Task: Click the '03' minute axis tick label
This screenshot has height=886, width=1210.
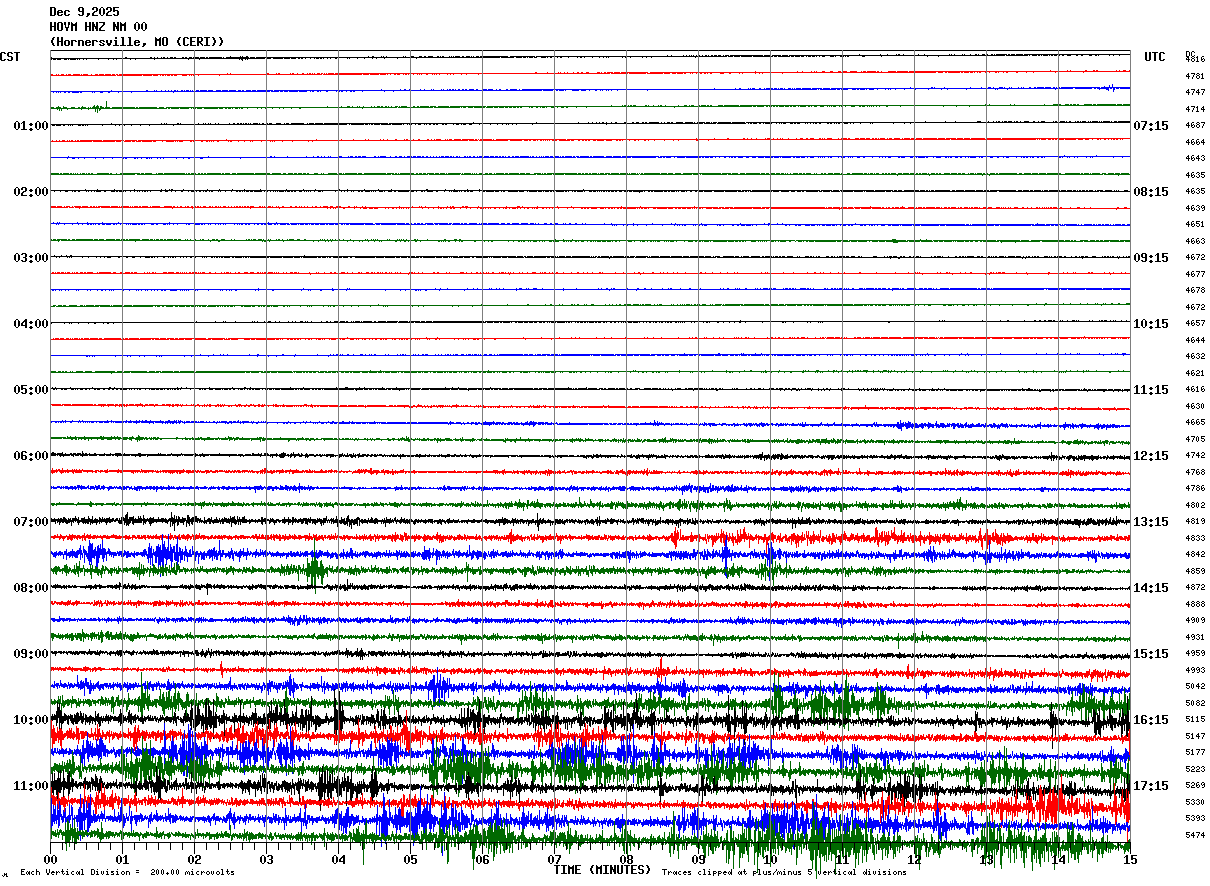Action: pos(267,860)
